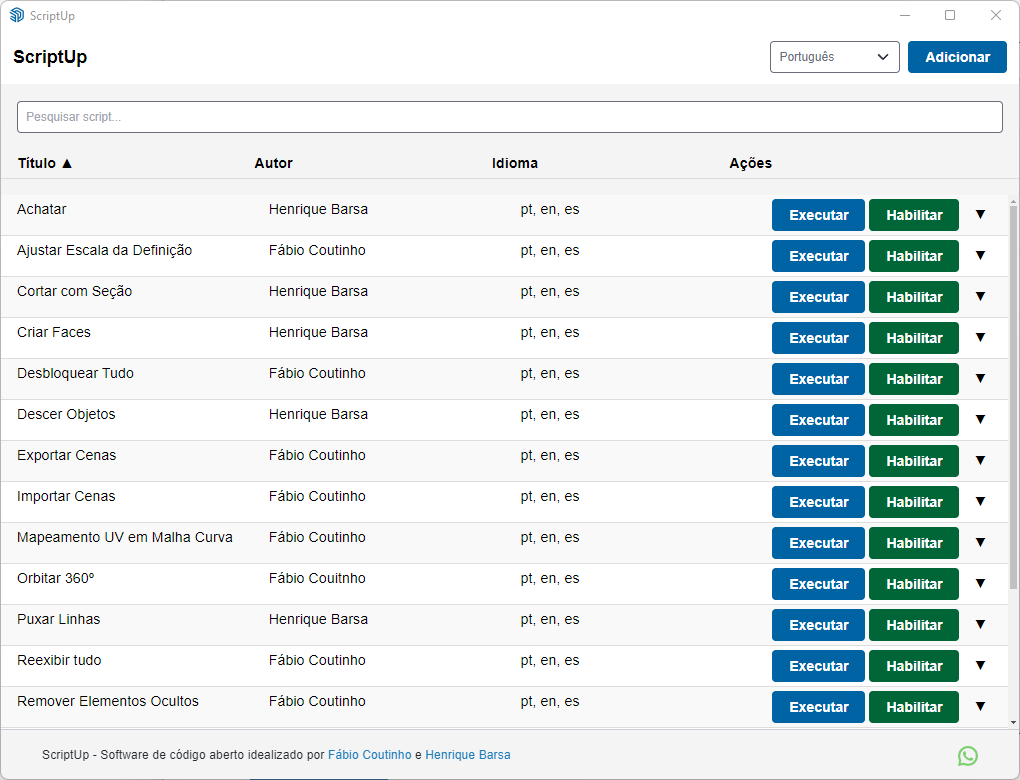The width and height of the screenshot is (1020, 780).
Task: Execute the Achatar script
Action: pyautogui.click(x=818, y=215)
